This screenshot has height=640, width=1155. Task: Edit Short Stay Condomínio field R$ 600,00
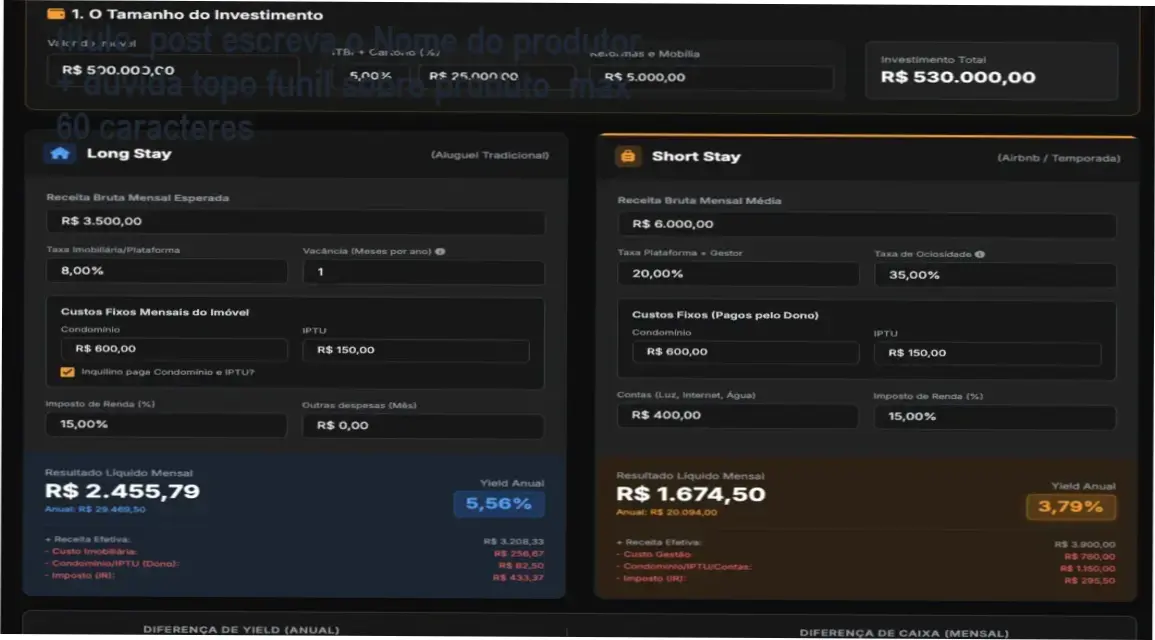click(745, 351)
